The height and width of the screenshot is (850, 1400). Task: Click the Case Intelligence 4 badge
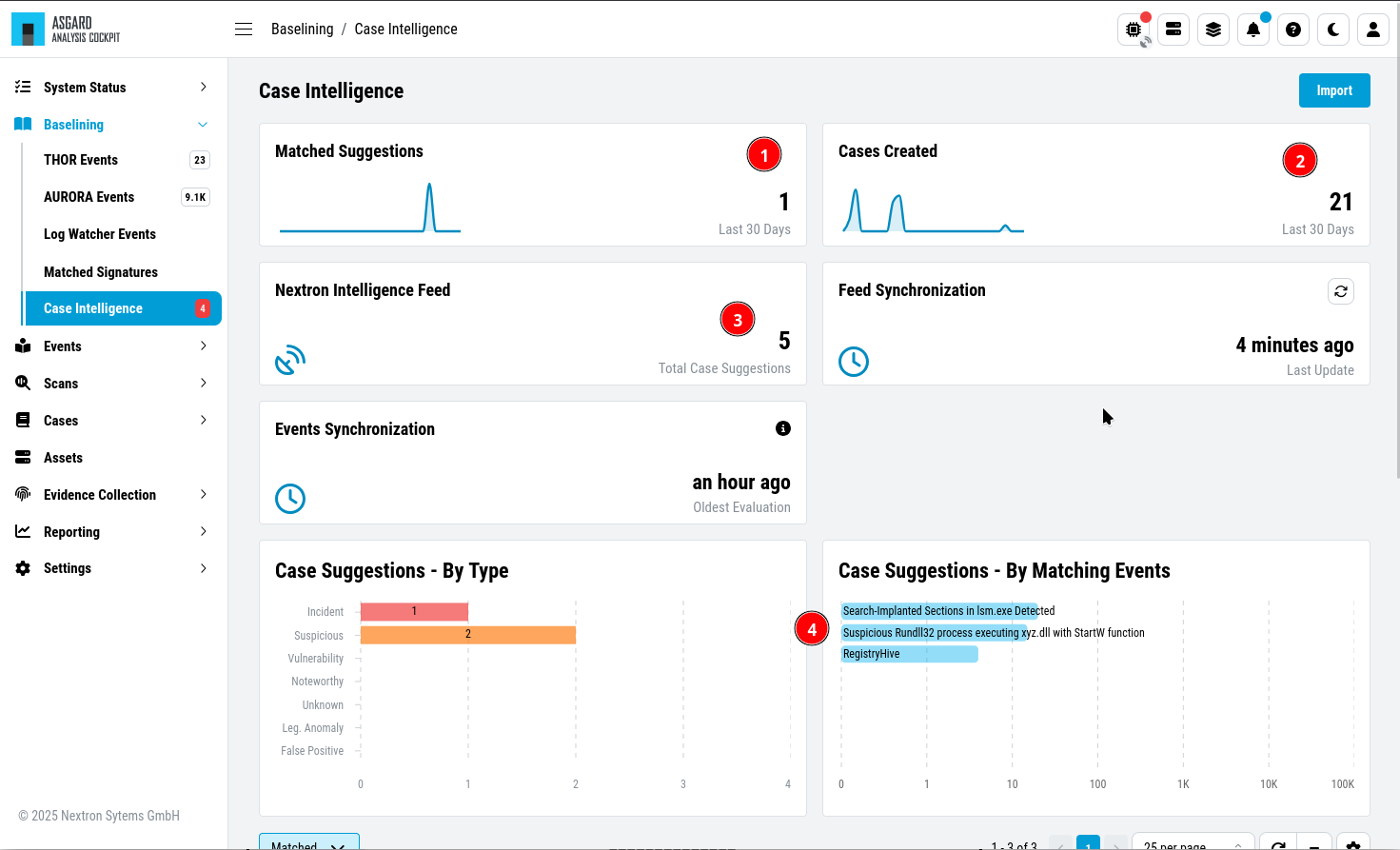coord(203,308)
